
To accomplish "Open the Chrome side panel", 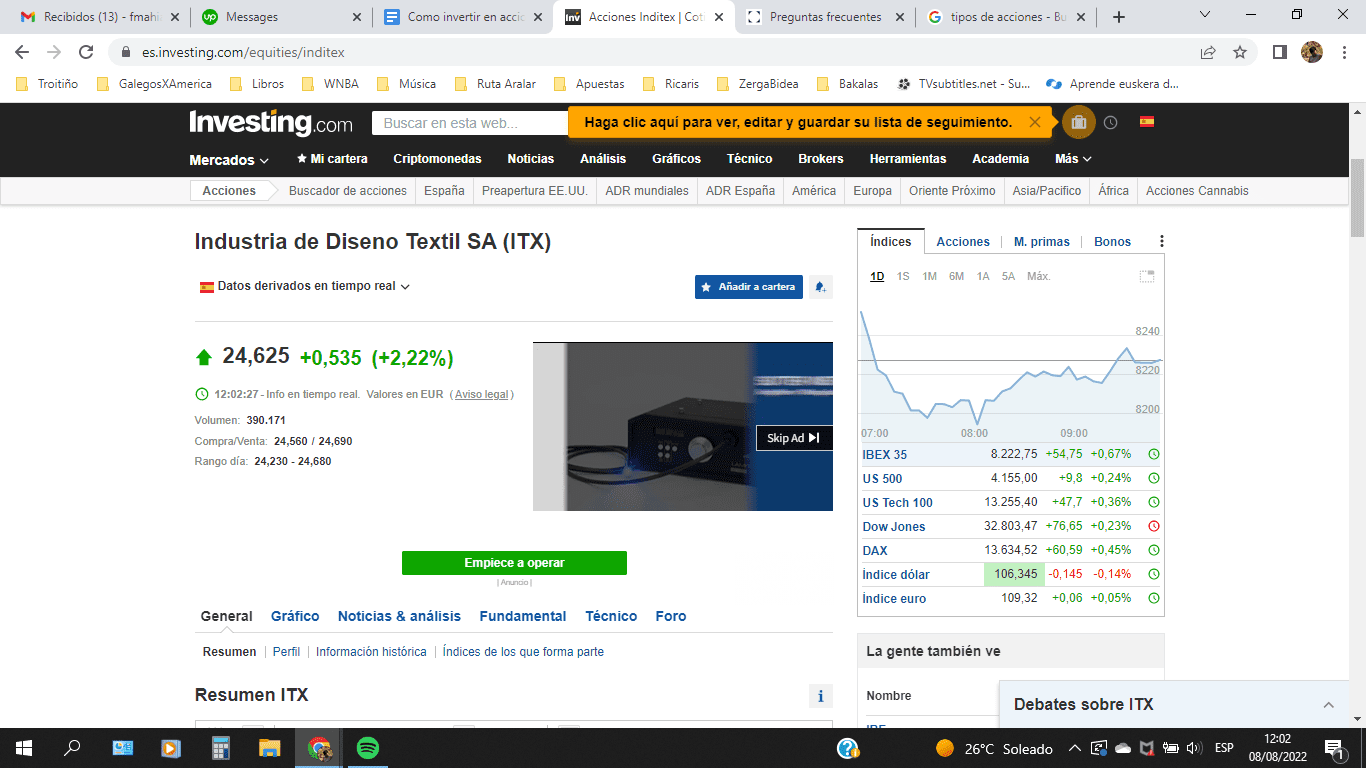I will (1279, 52).
